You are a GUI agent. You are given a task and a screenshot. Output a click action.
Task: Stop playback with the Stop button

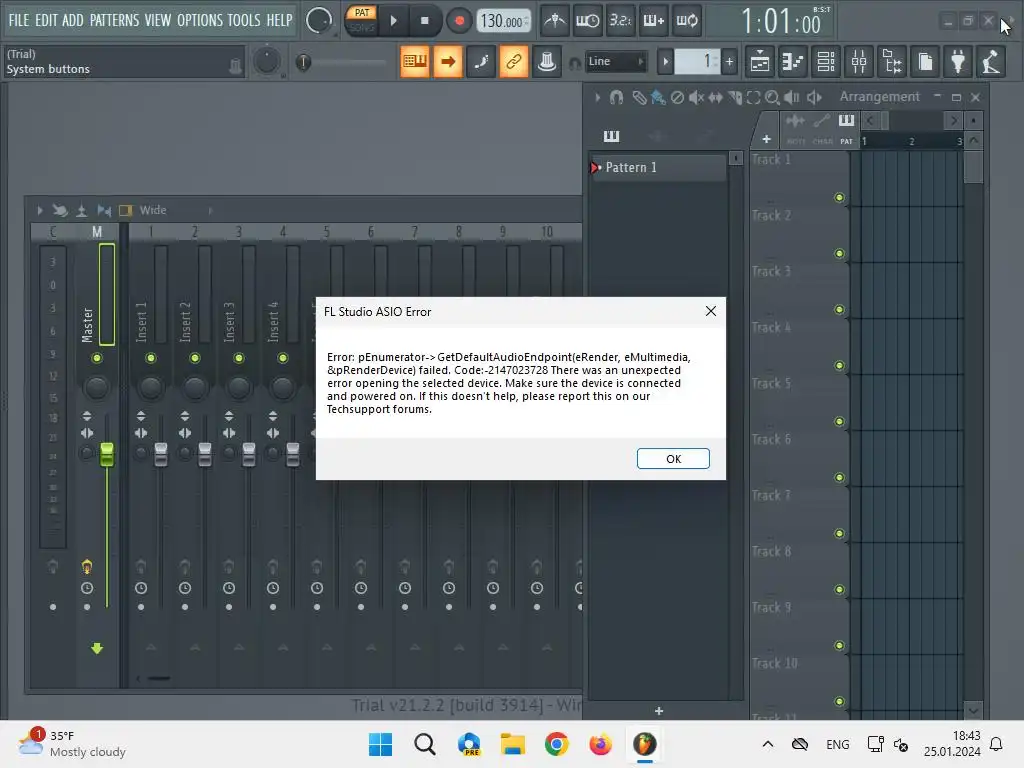[424, 21]
